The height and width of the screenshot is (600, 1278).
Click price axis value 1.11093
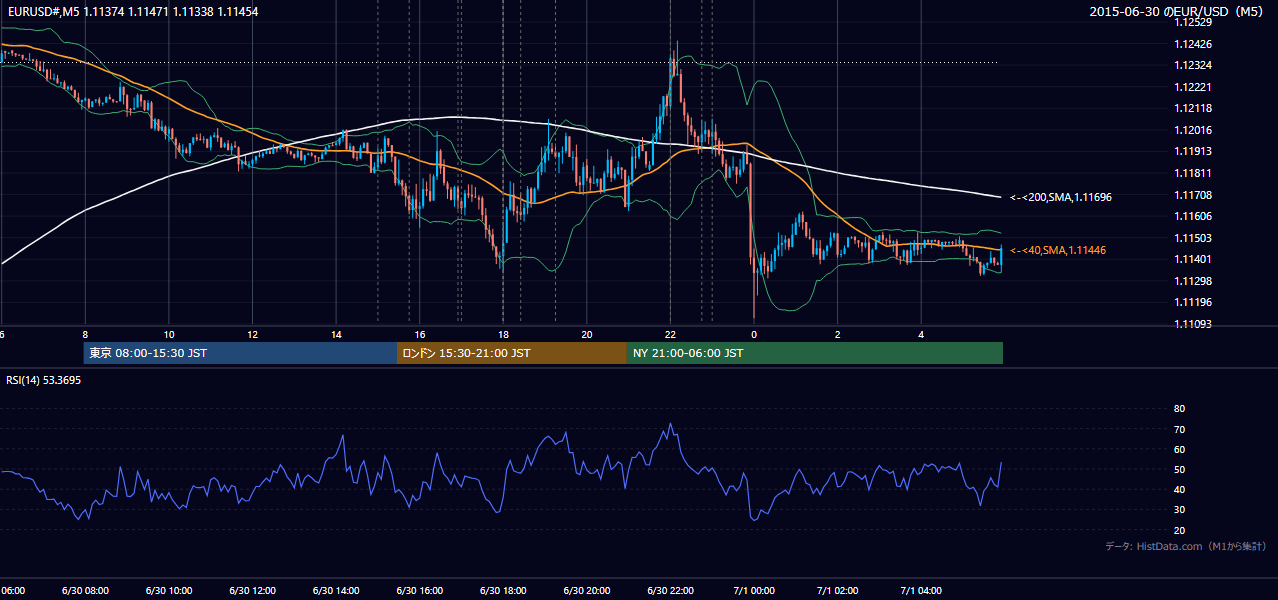[x=1194, y=324]
